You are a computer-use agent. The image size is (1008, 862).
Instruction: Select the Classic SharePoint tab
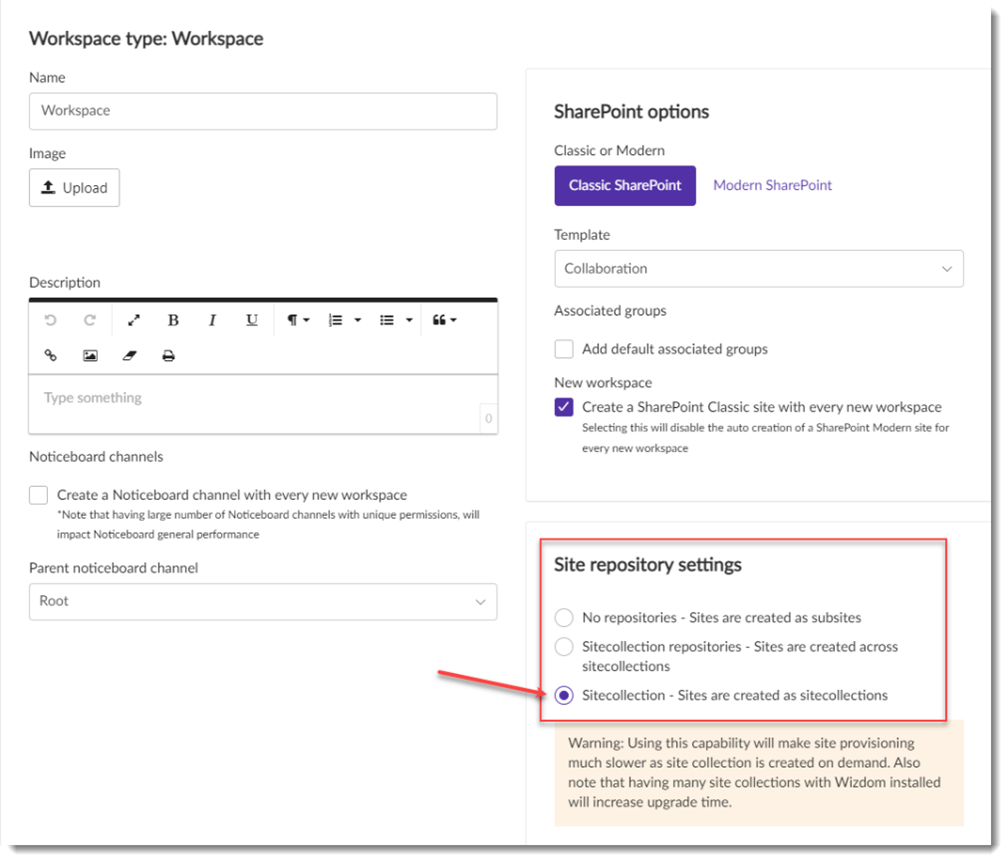coord(625,186)
